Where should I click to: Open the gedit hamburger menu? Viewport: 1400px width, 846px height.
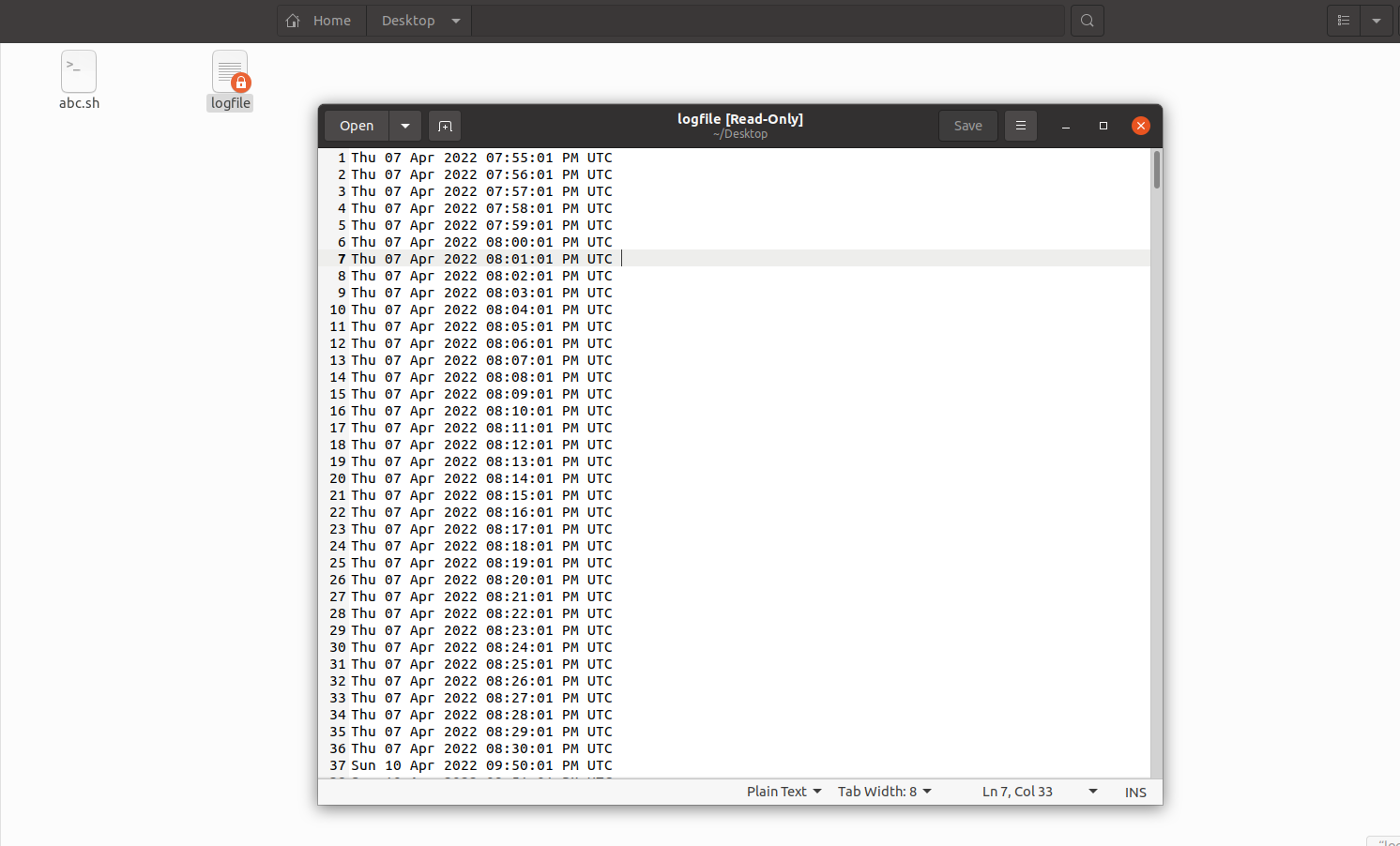[1021, 126]
